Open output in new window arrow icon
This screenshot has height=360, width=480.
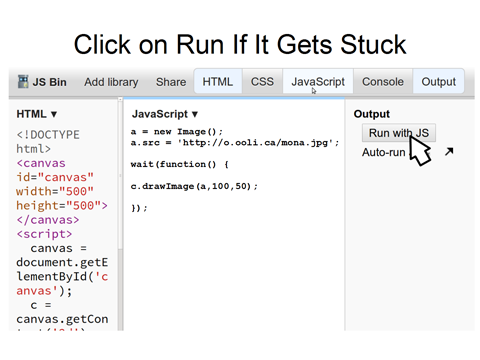449,152
